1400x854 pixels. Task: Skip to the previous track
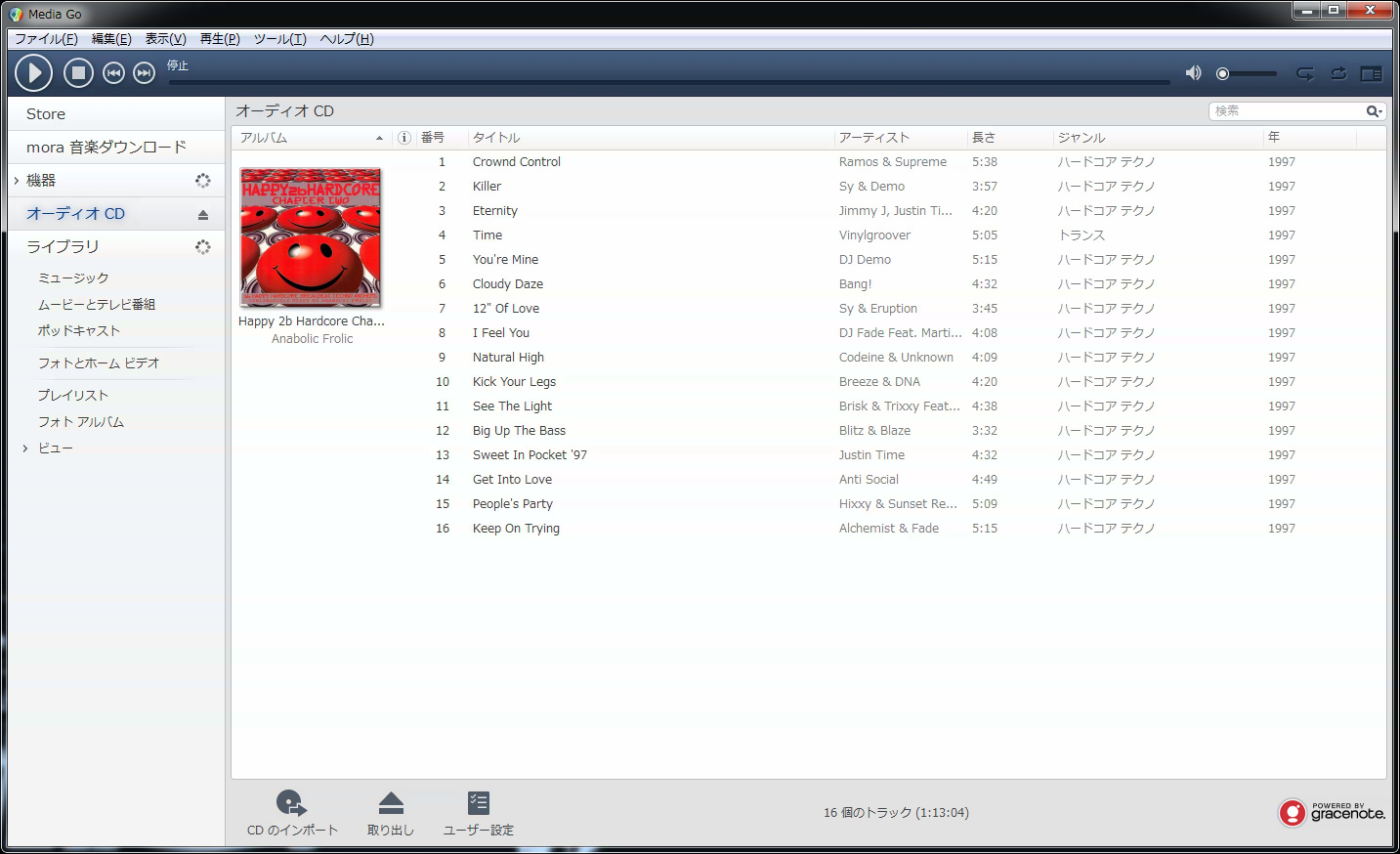[x=113, y=73]
